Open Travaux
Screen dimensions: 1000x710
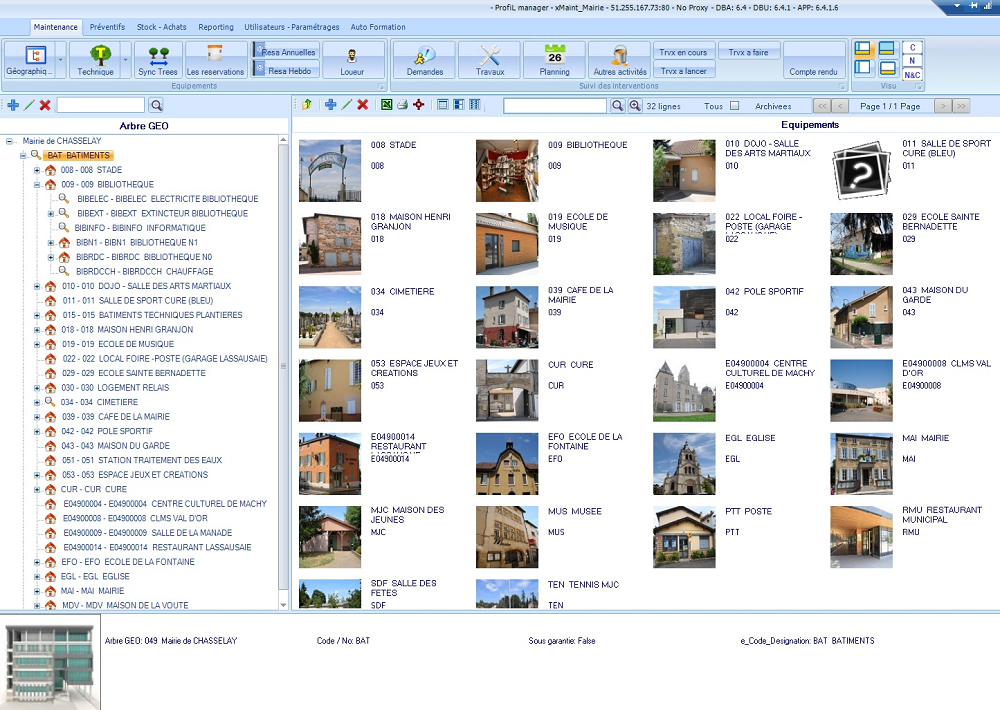pos(490,60)
